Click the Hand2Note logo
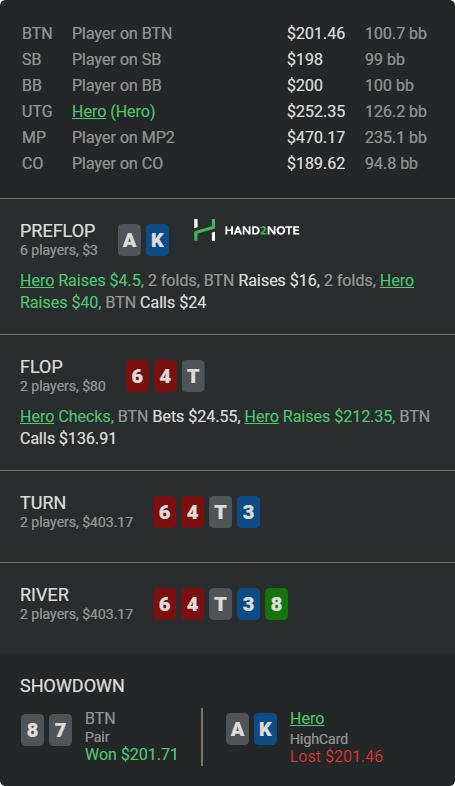Image resolution: width=455 pixels, height=786 pixels. tap(247, 230)
